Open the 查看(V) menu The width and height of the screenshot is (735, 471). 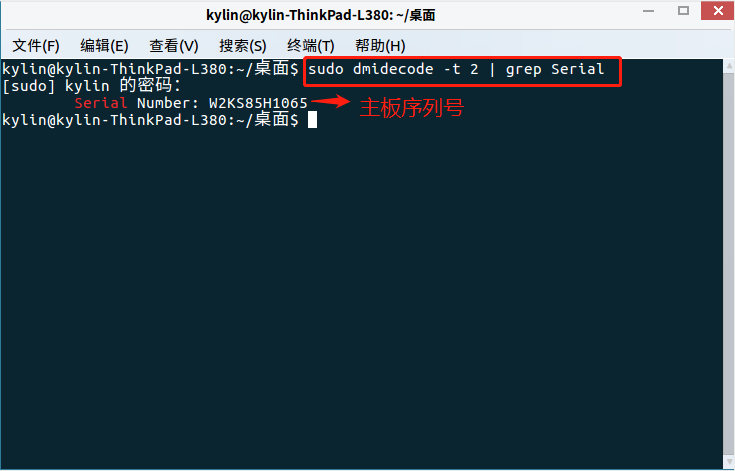click(x=173, y=45)
